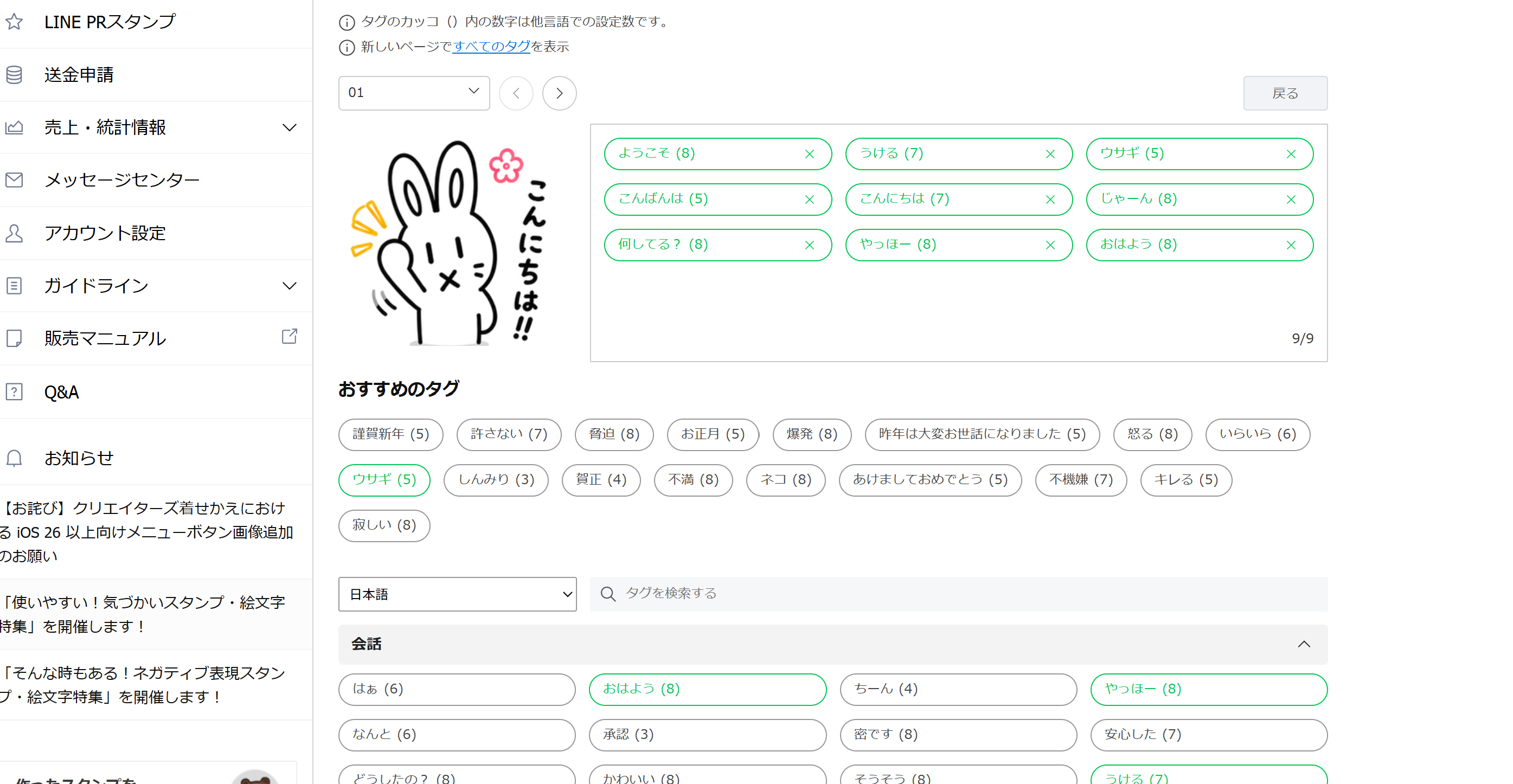Screen dimensions: 1513x784
Task: Go to the next sticker
Action: tap(559, 93)
